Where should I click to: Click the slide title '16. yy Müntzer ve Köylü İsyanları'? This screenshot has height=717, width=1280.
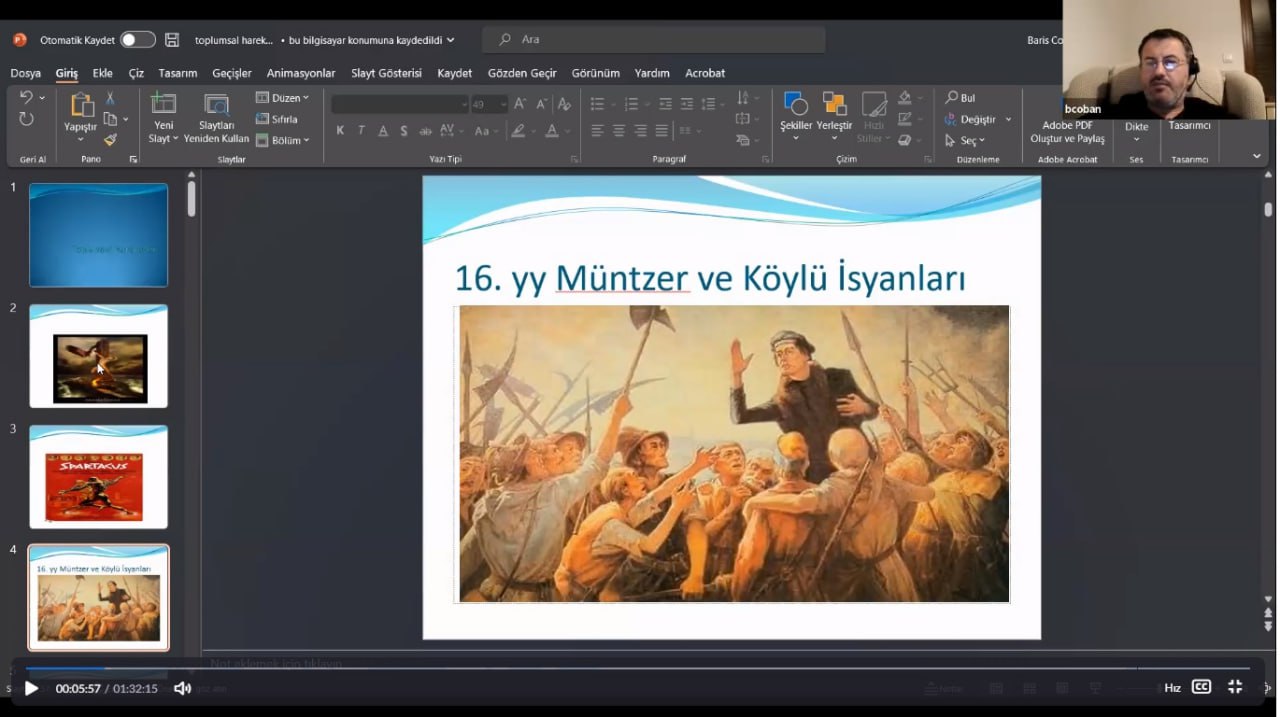coord(710,278)
